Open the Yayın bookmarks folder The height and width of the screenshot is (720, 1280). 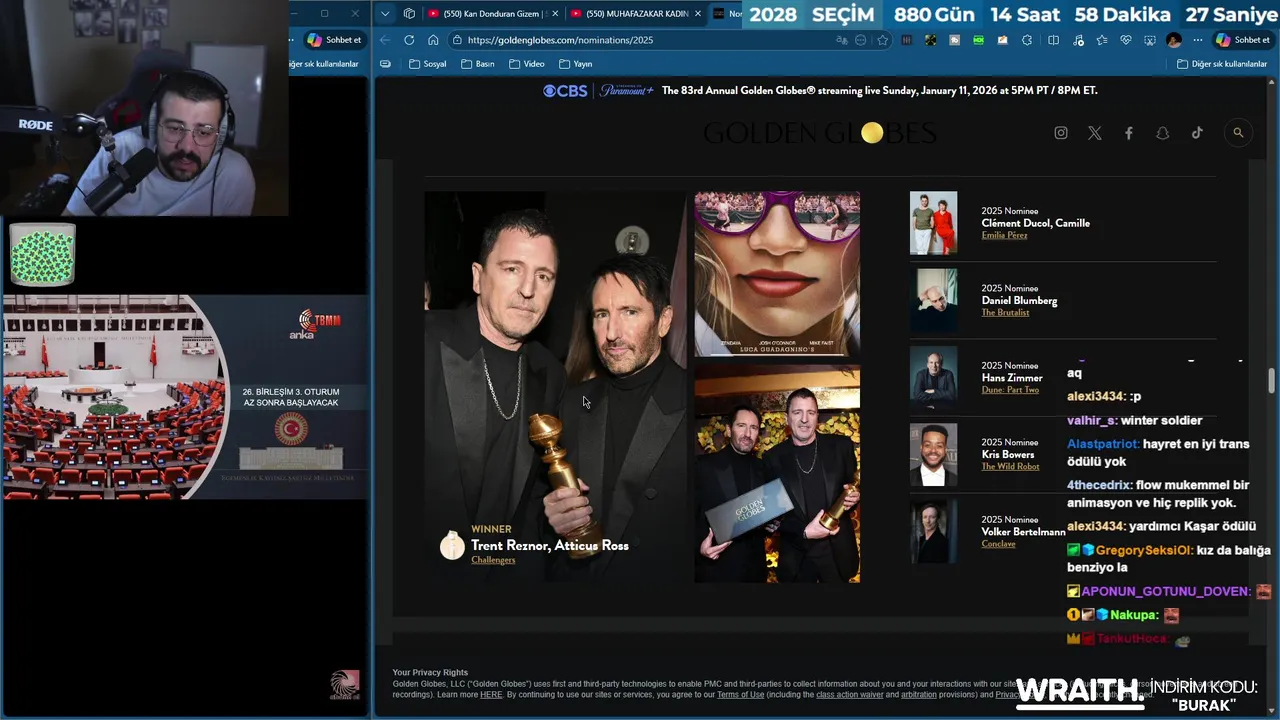click(x=576, y=64)
